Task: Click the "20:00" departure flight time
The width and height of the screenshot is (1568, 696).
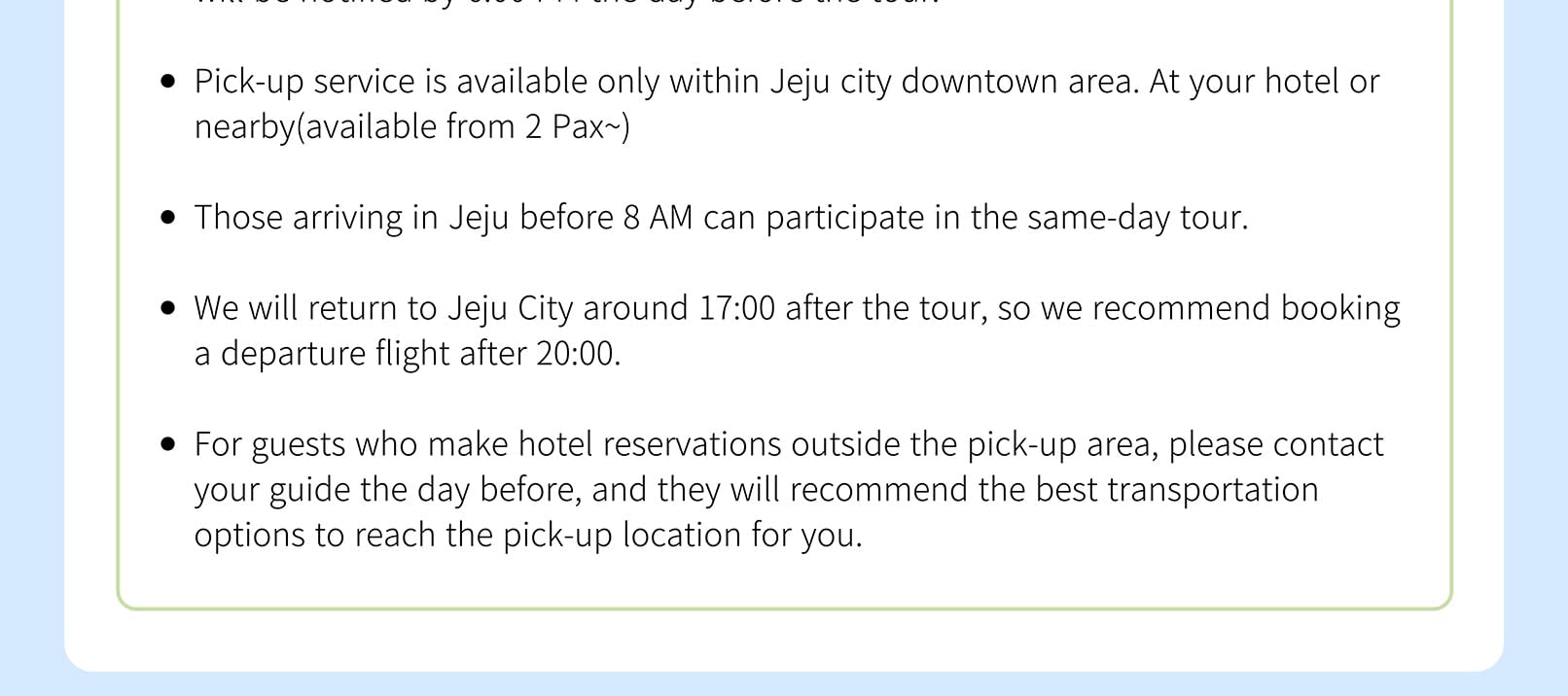Action: click(576, 354)
